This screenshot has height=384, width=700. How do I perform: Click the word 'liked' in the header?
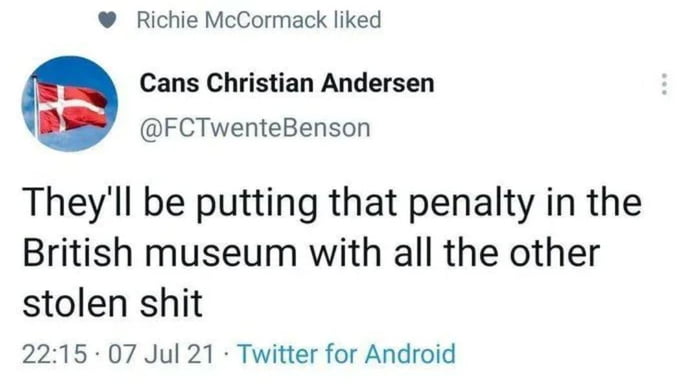[x=357, y=21]
